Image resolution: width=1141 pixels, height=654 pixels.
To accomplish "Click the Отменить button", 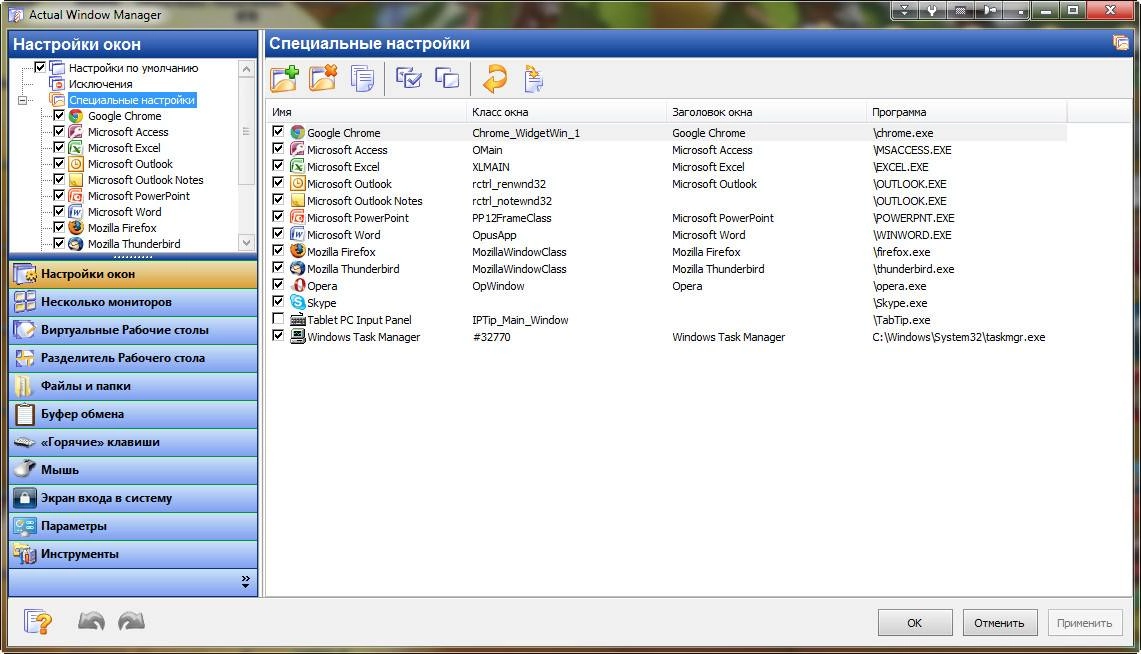I will pos(999,623).
